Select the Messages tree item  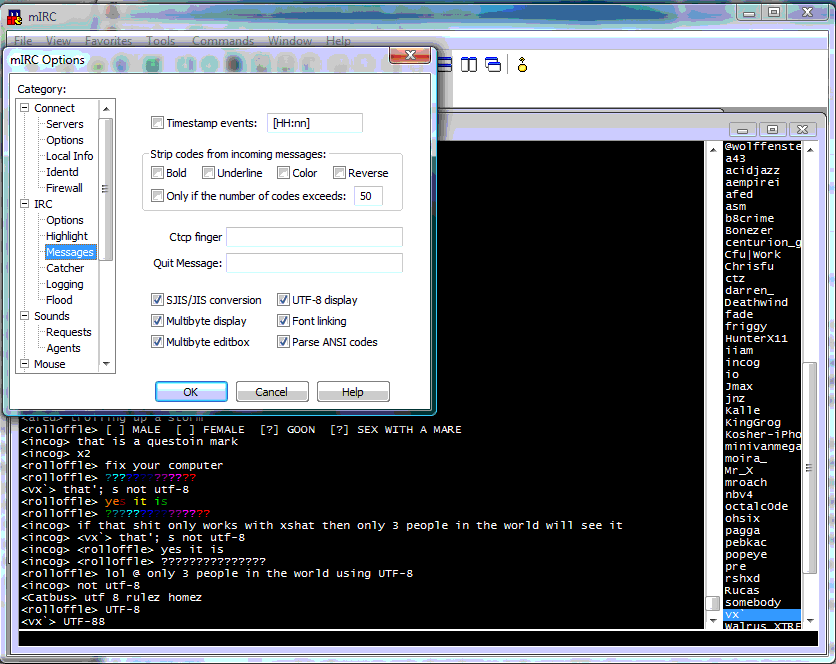[x=70, y=252]
